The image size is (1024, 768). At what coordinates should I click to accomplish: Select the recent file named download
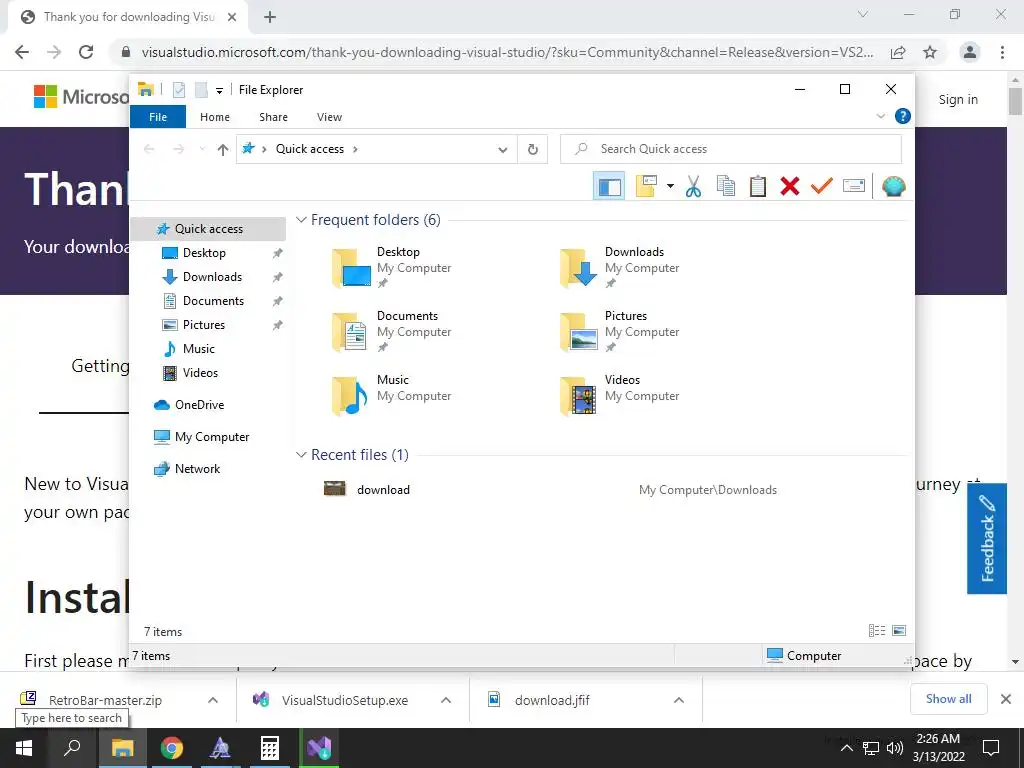coord(383,490)
